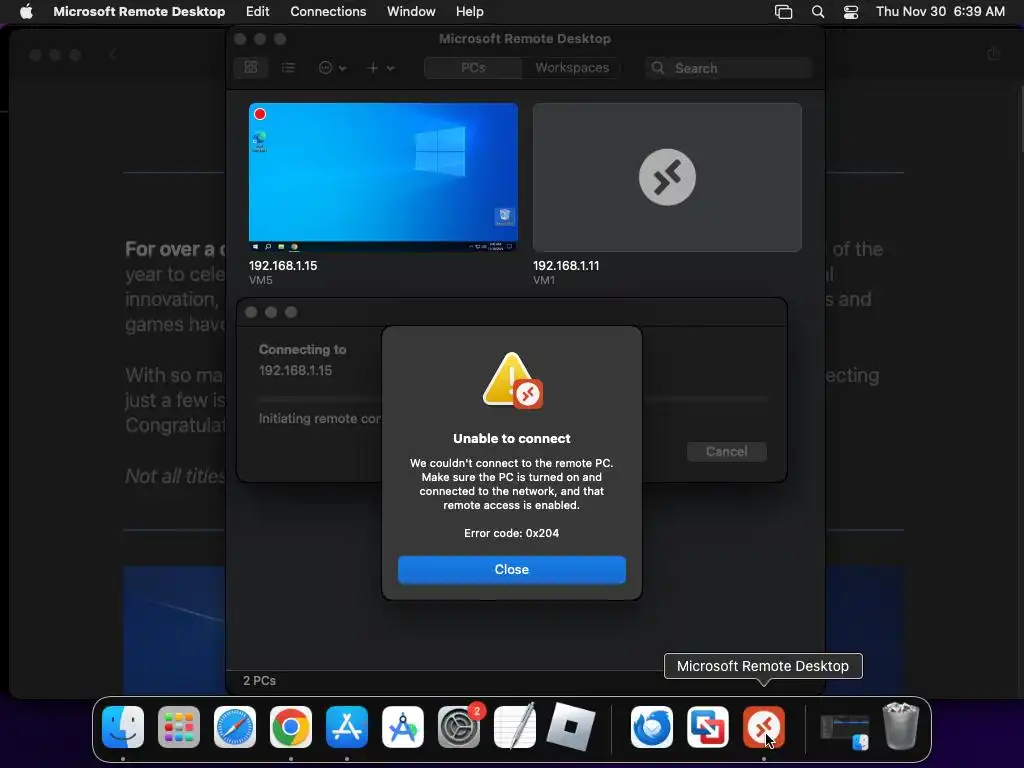The height and width of the screenshot is (768, 1024).
Task: Switch to grid view of PCs
Action: pyautogui.click(x=251, y=68)
